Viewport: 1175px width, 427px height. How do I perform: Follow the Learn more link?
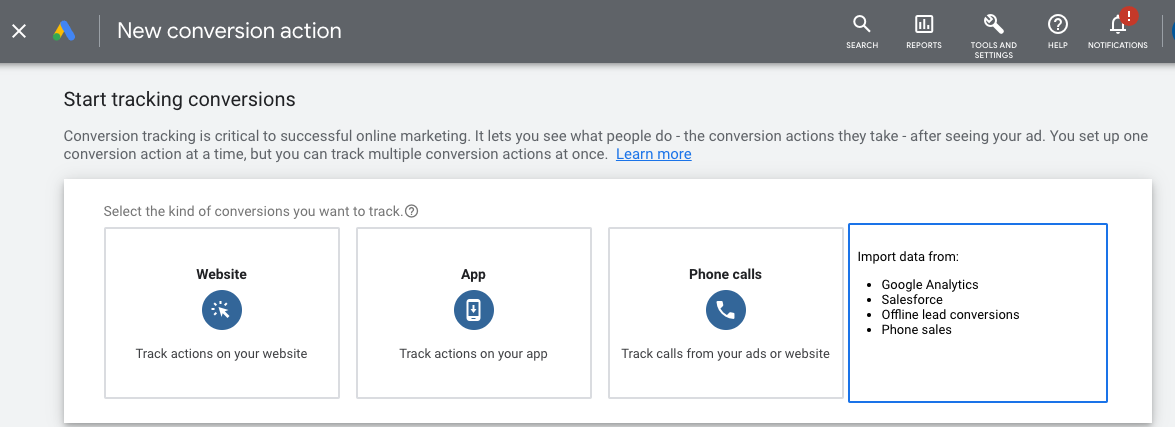click(x=653, y=154)
